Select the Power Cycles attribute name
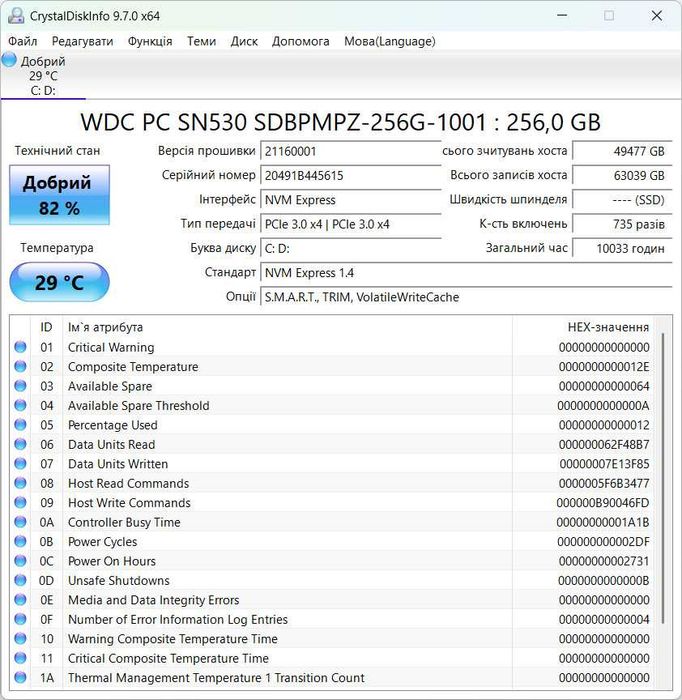The height and width of the screenshot is (700, 682). (102, 542)
